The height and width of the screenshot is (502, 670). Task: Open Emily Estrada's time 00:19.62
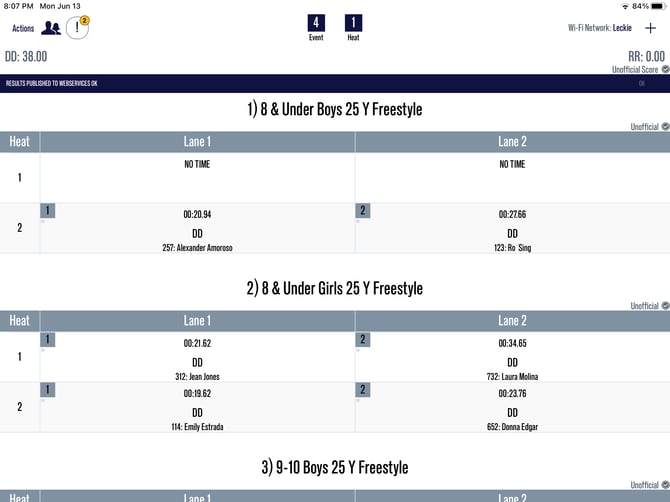[x=197, y=394]
